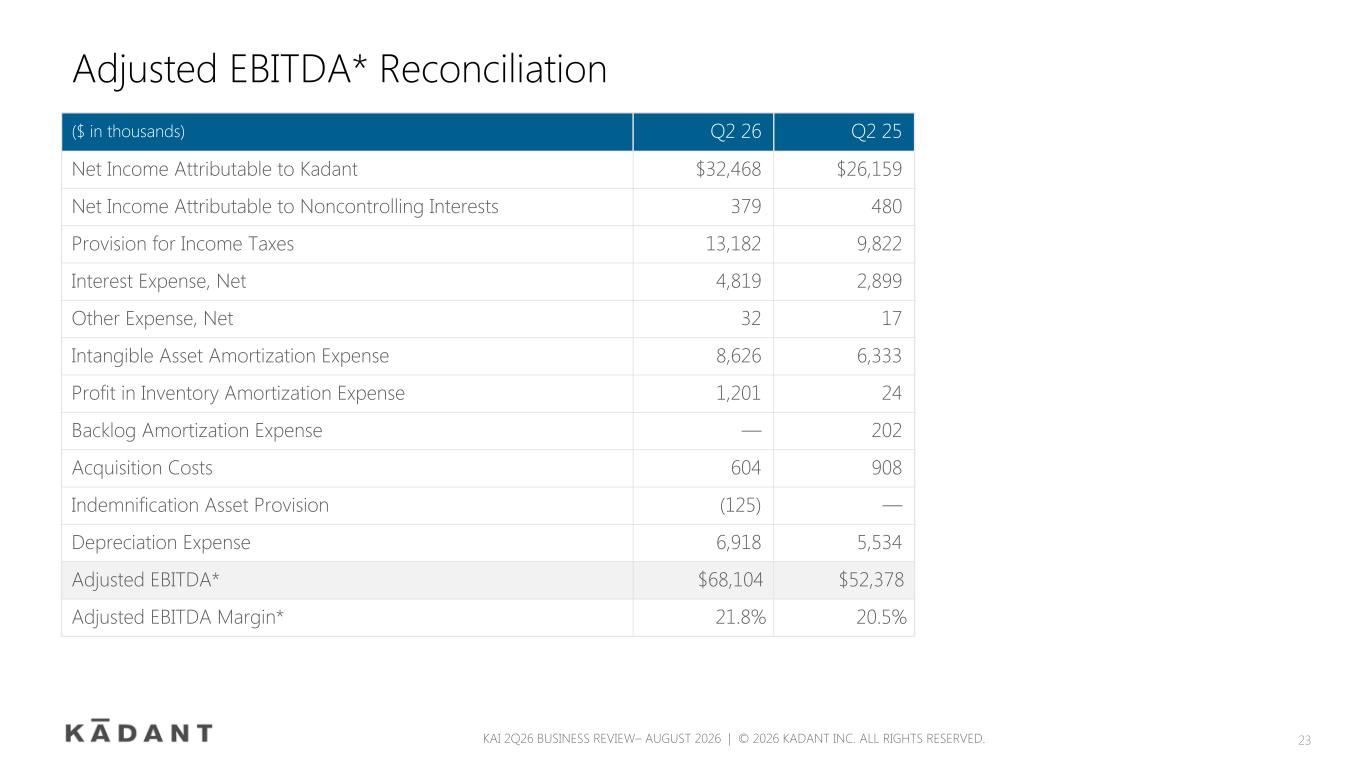Image resolution: width=1365 pixels, height=768 pixels.
Task: Select the Backlog Amortization Expense value 202
Action: pos(886,431)
